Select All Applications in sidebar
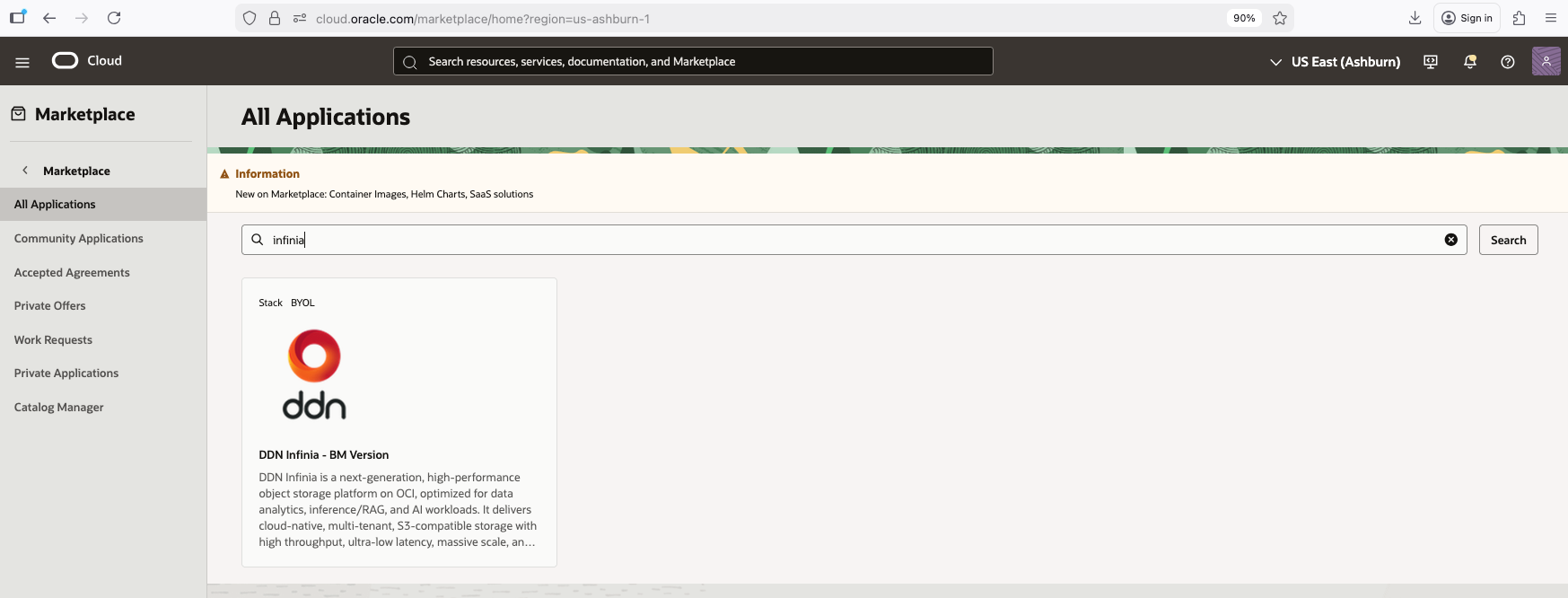 pos(103,204)
